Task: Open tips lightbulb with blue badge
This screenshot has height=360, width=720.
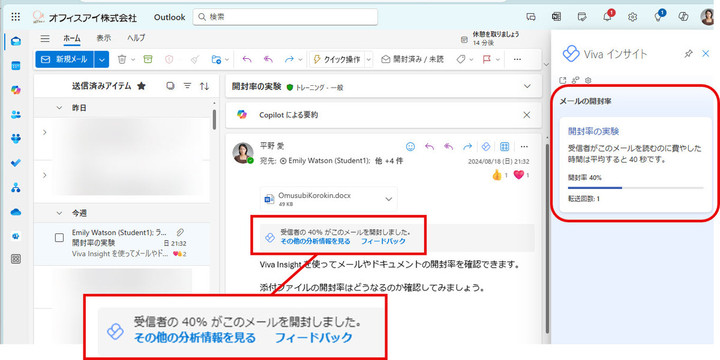Action: pyautogui.click(x=658, y=17)
